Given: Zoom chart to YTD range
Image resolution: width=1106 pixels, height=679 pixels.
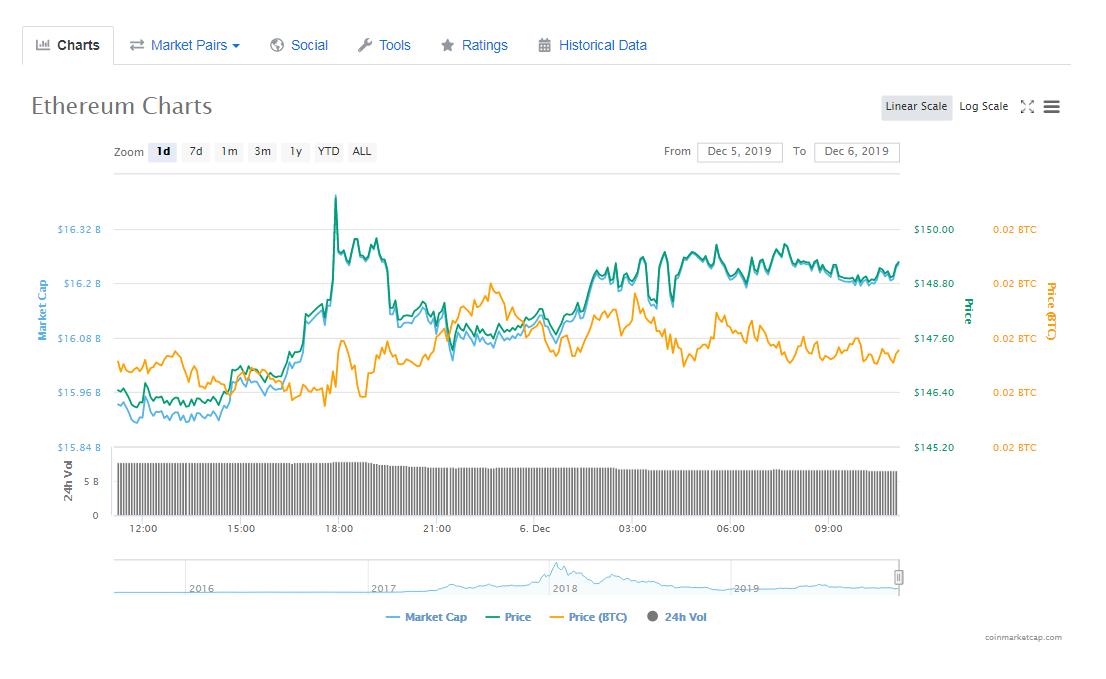Looking at the screenshot, I should 328,152.
